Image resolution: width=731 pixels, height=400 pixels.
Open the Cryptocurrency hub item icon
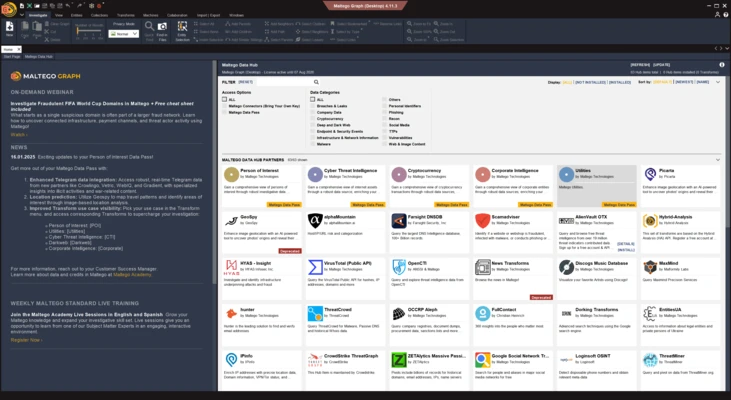pyautogui.click(x=399, y=174)
